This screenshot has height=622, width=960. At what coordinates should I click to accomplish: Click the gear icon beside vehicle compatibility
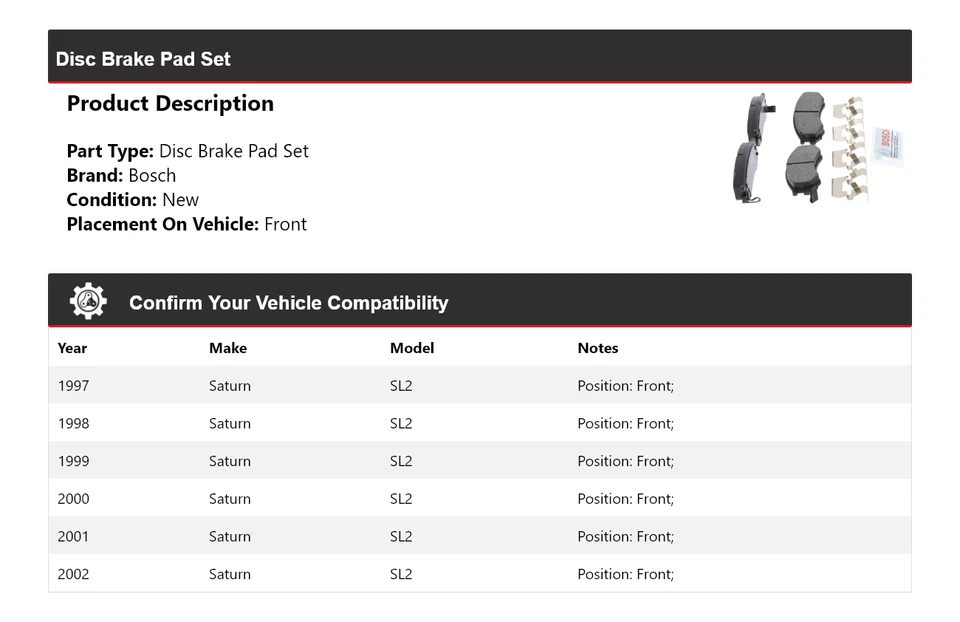tap(88, 301)
